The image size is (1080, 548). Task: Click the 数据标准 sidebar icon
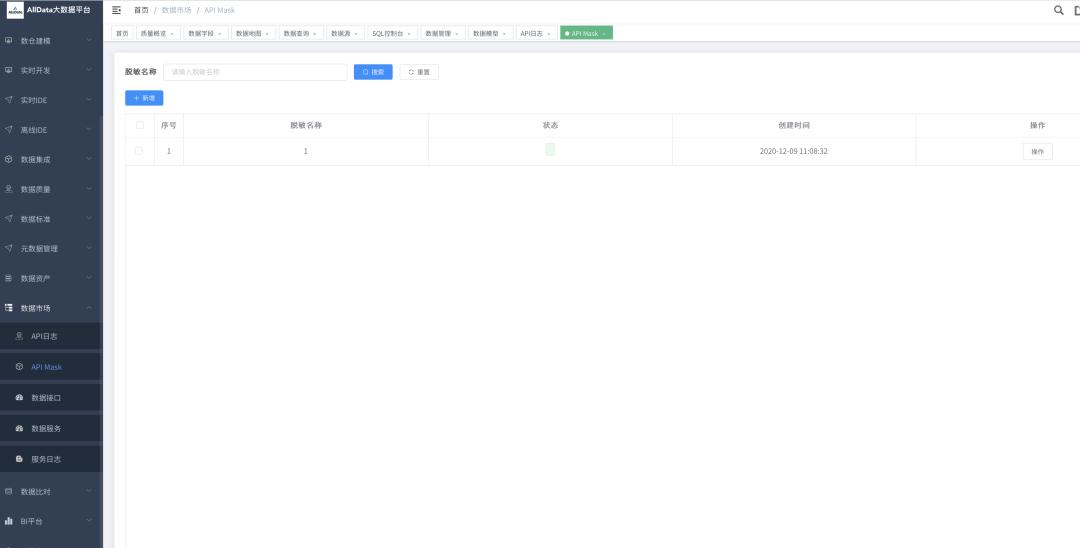coord(8,219)
